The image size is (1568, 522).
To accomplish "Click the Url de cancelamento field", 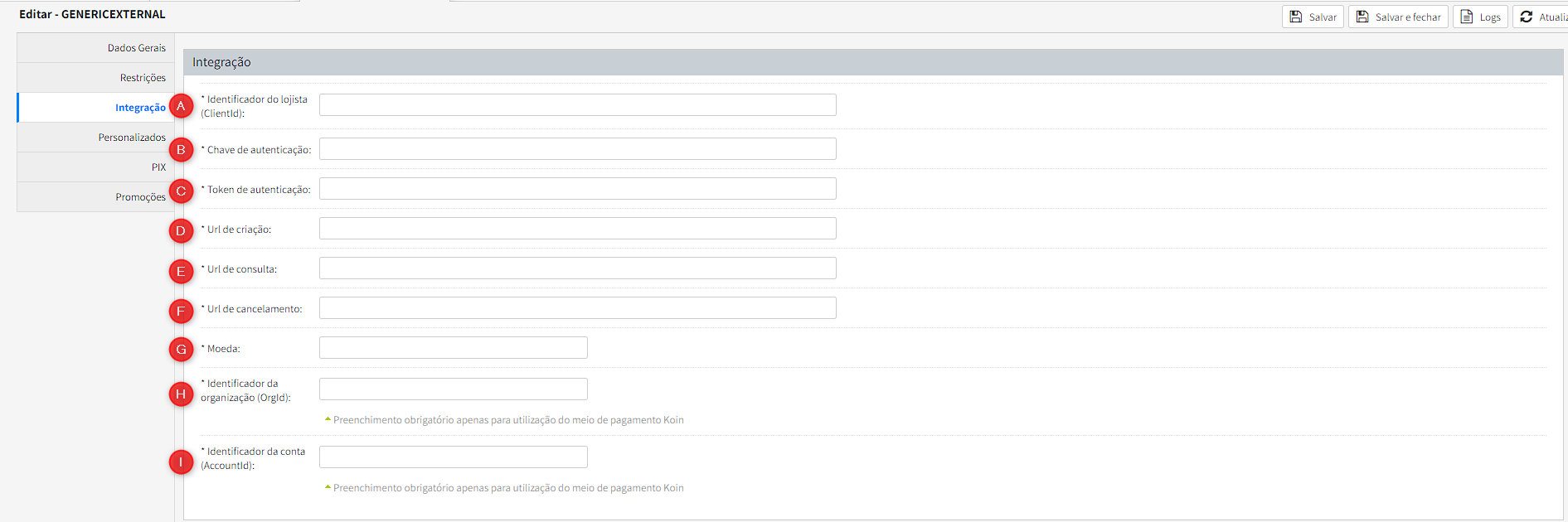I will click(577, 308).
